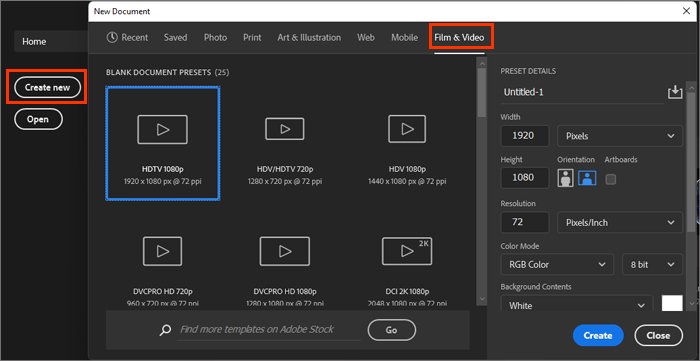Image resolution: width=700 pixels, height=361 pixels.
Task: Click the blue Create button
Action: click(598, 335)
